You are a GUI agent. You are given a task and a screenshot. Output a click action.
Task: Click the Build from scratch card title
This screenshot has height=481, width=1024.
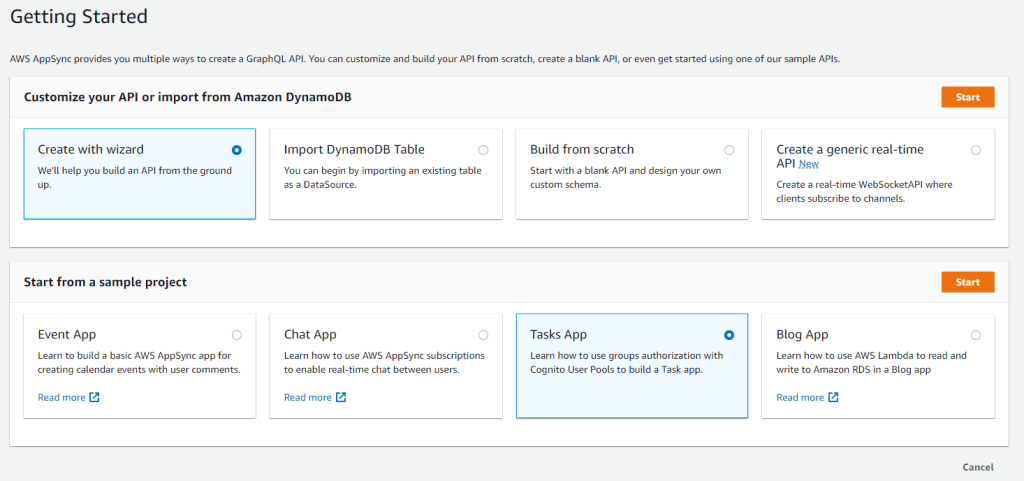coord(582,149)
